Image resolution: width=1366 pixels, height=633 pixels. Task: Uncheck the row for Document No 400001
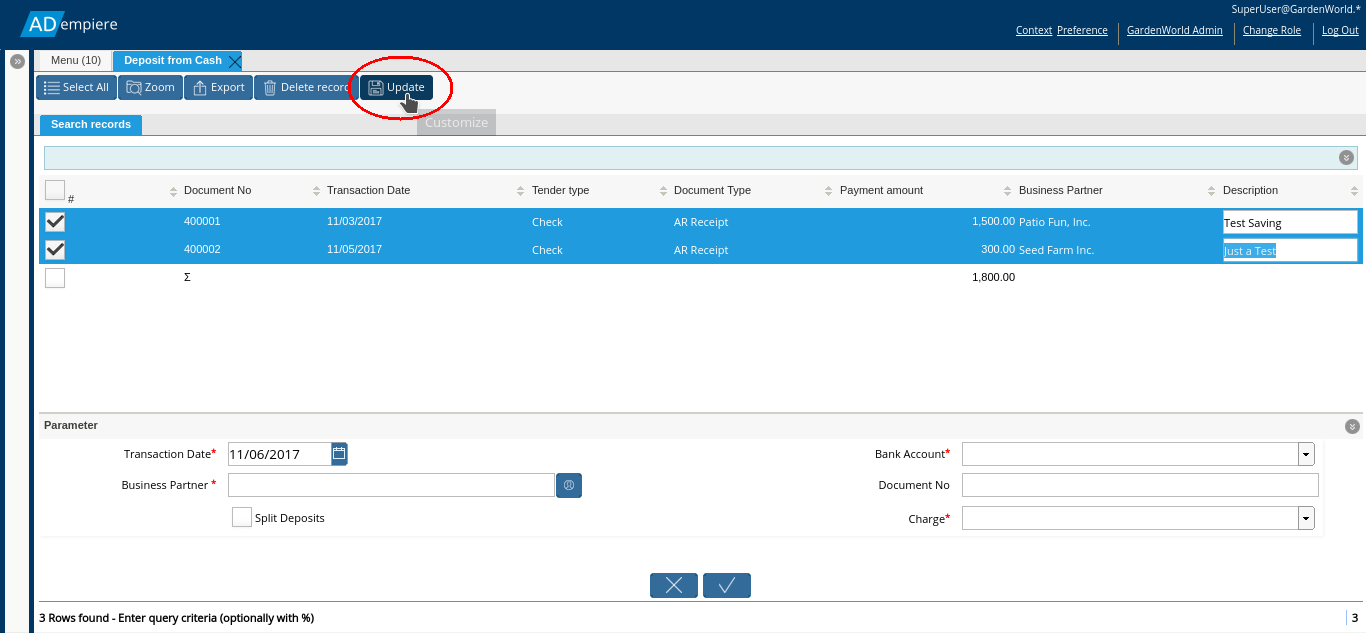[x=55, y=221]
